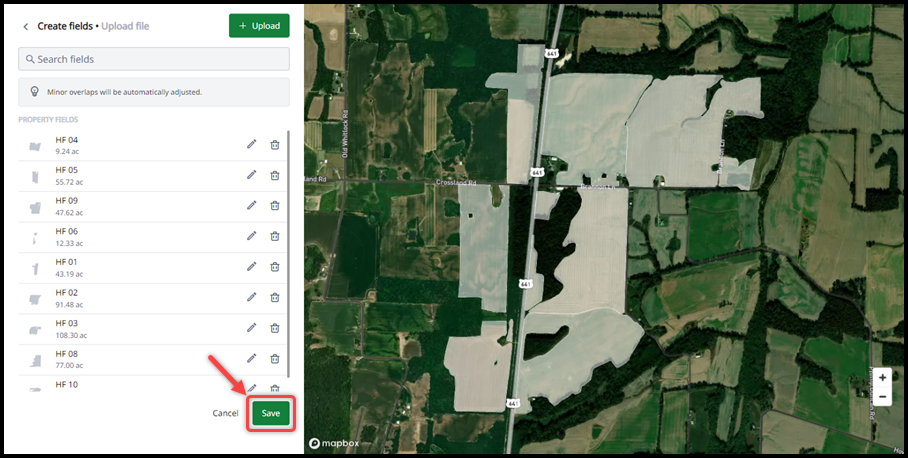Delete field HF 03 using trash icon
This screenshot has height=458, width=908.
point(275,328)
